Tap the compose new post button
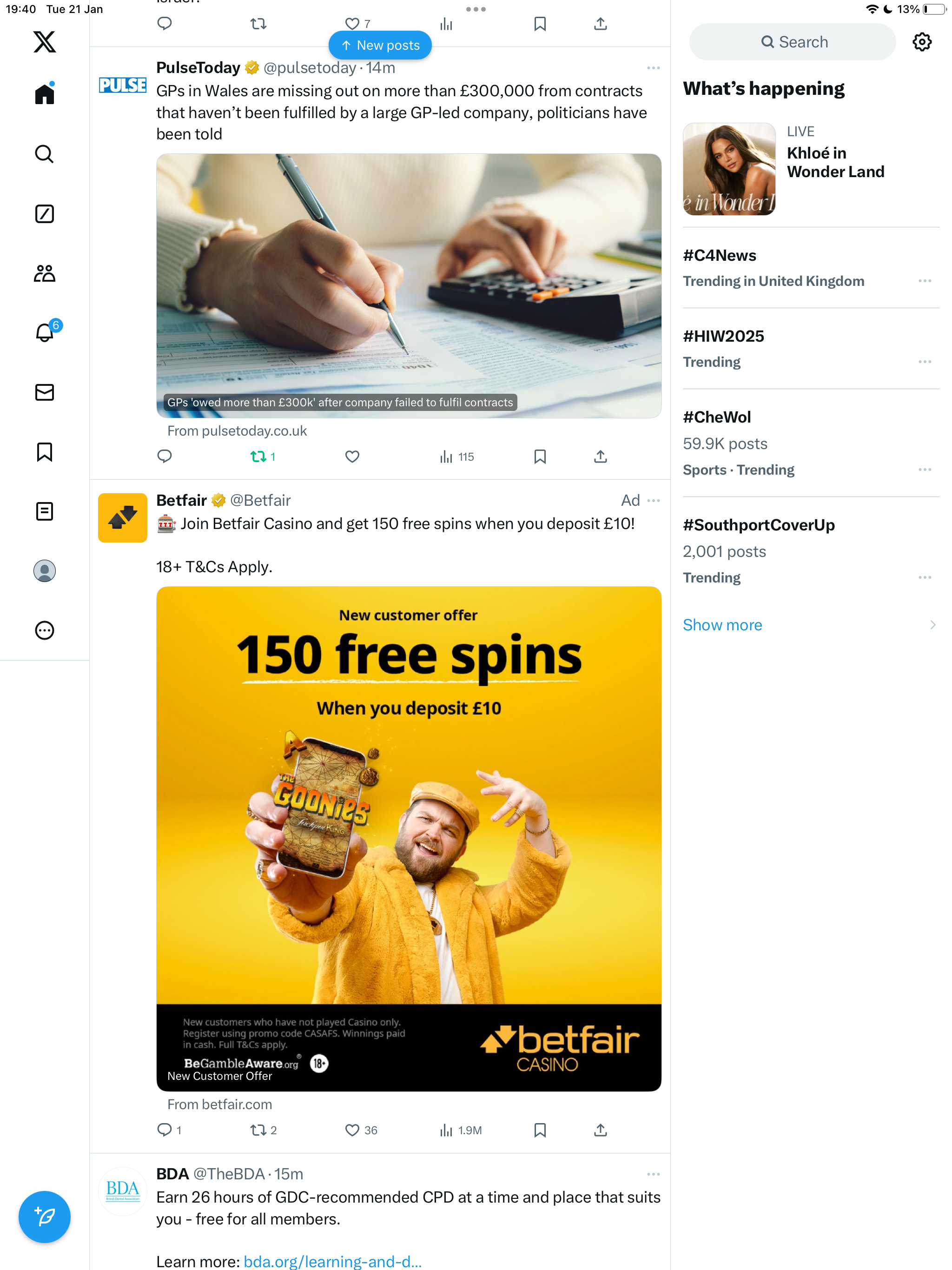 point(44,1217)
